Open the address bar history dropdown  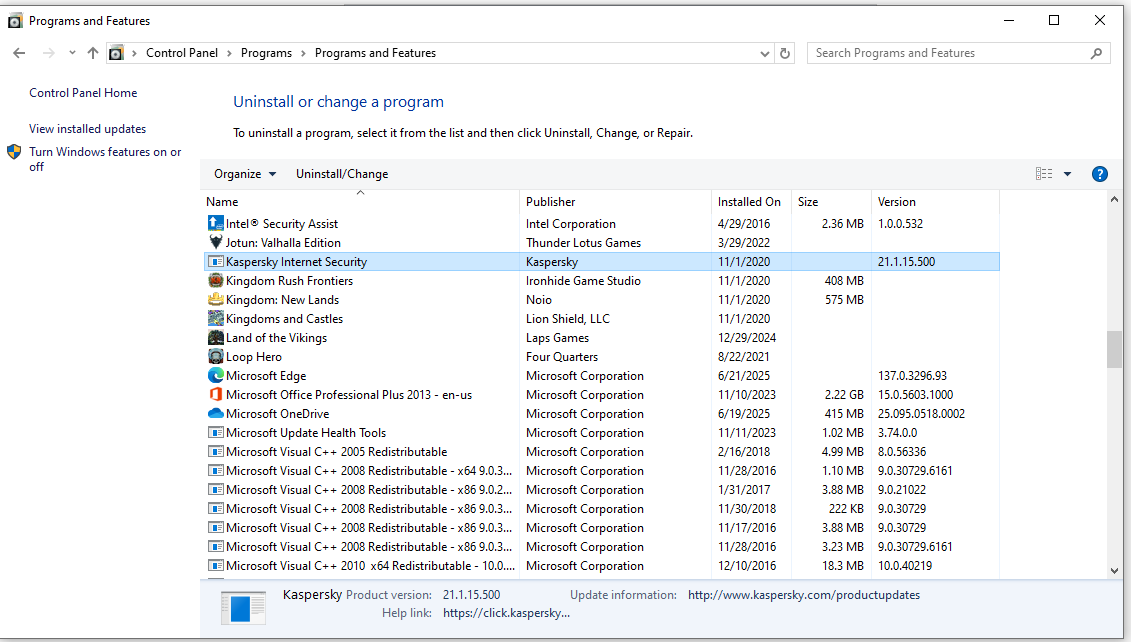(x=765, y=53)
